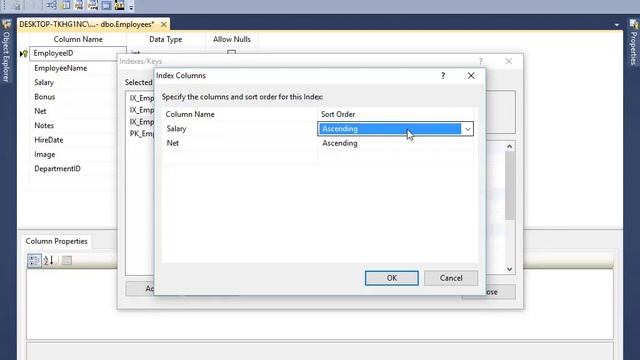Click the Add button in Indexes/Keys dialog
This screenshot has width=640, height=360.
[140, 289]
